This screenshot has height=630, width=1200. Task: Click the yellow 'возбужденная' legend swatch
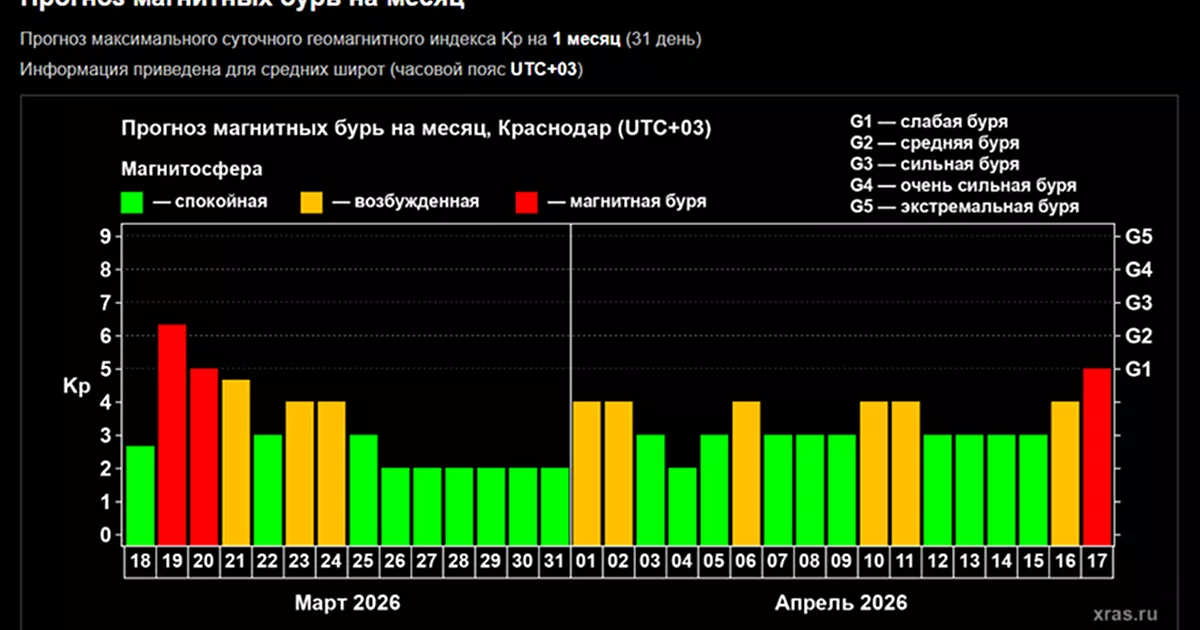click(x=313, y=201)
